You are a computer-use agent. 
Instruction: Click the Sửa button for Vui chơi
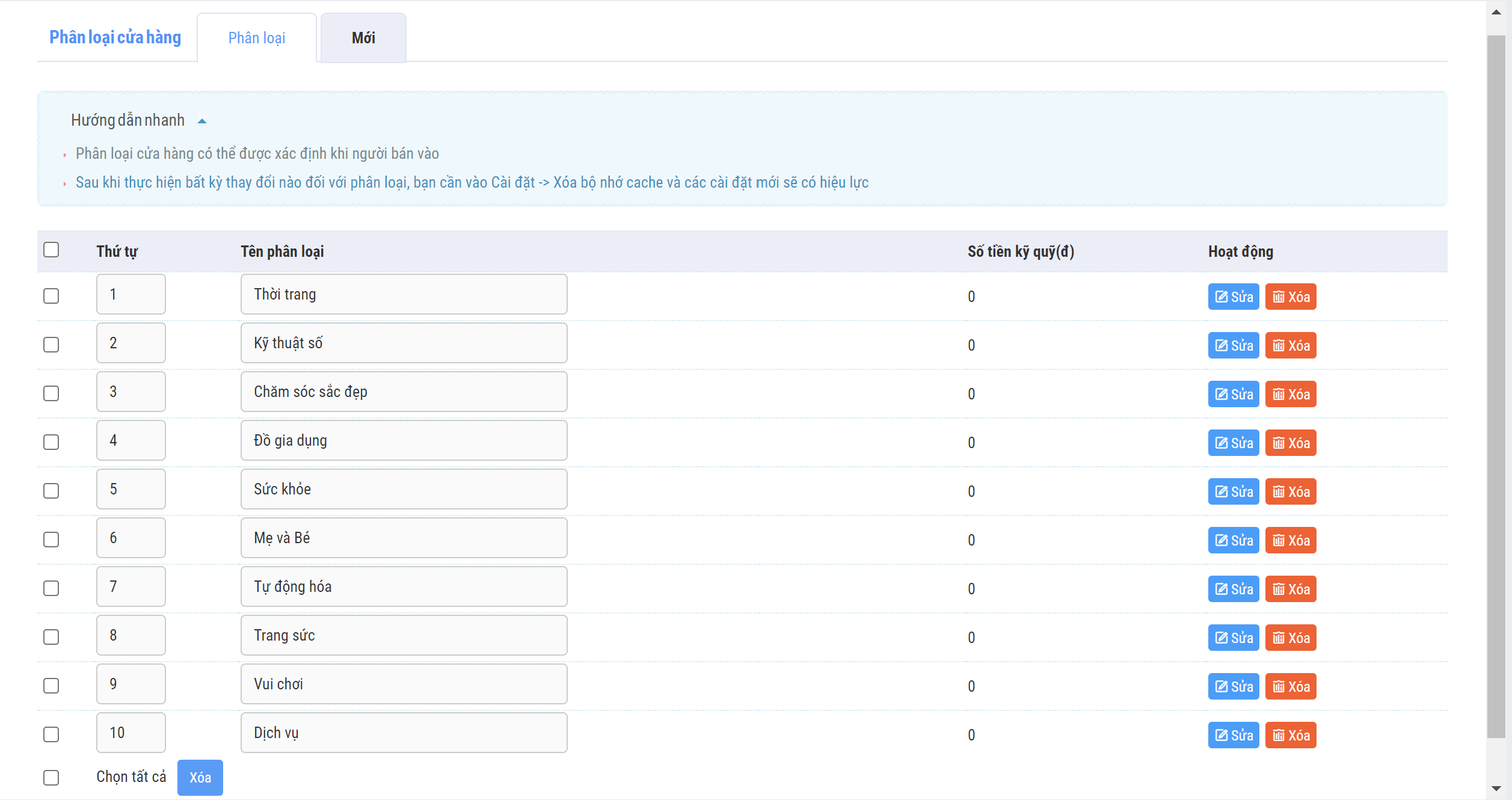pyautogui.click(x=1233, y=687)
